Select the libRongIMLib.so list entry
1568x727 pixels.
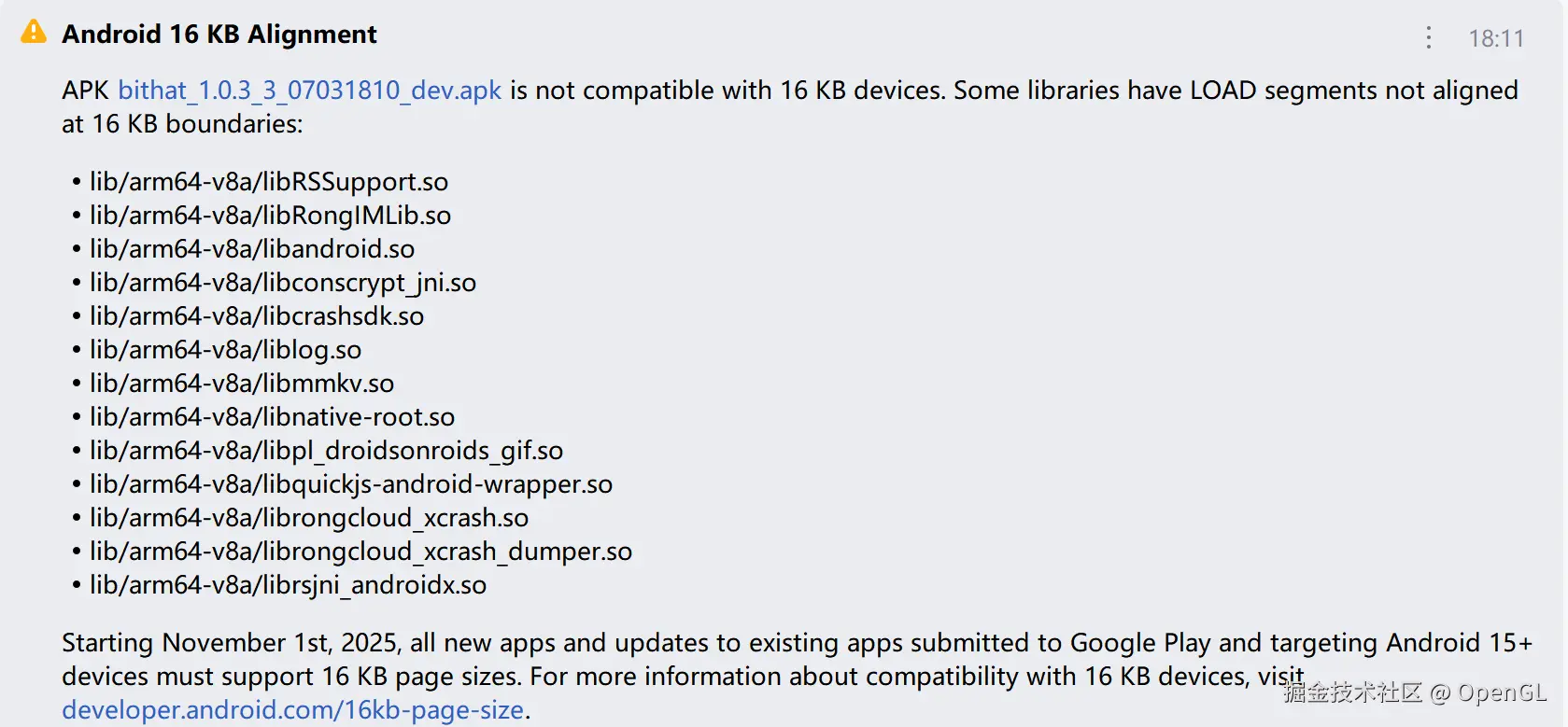(270, 216)
